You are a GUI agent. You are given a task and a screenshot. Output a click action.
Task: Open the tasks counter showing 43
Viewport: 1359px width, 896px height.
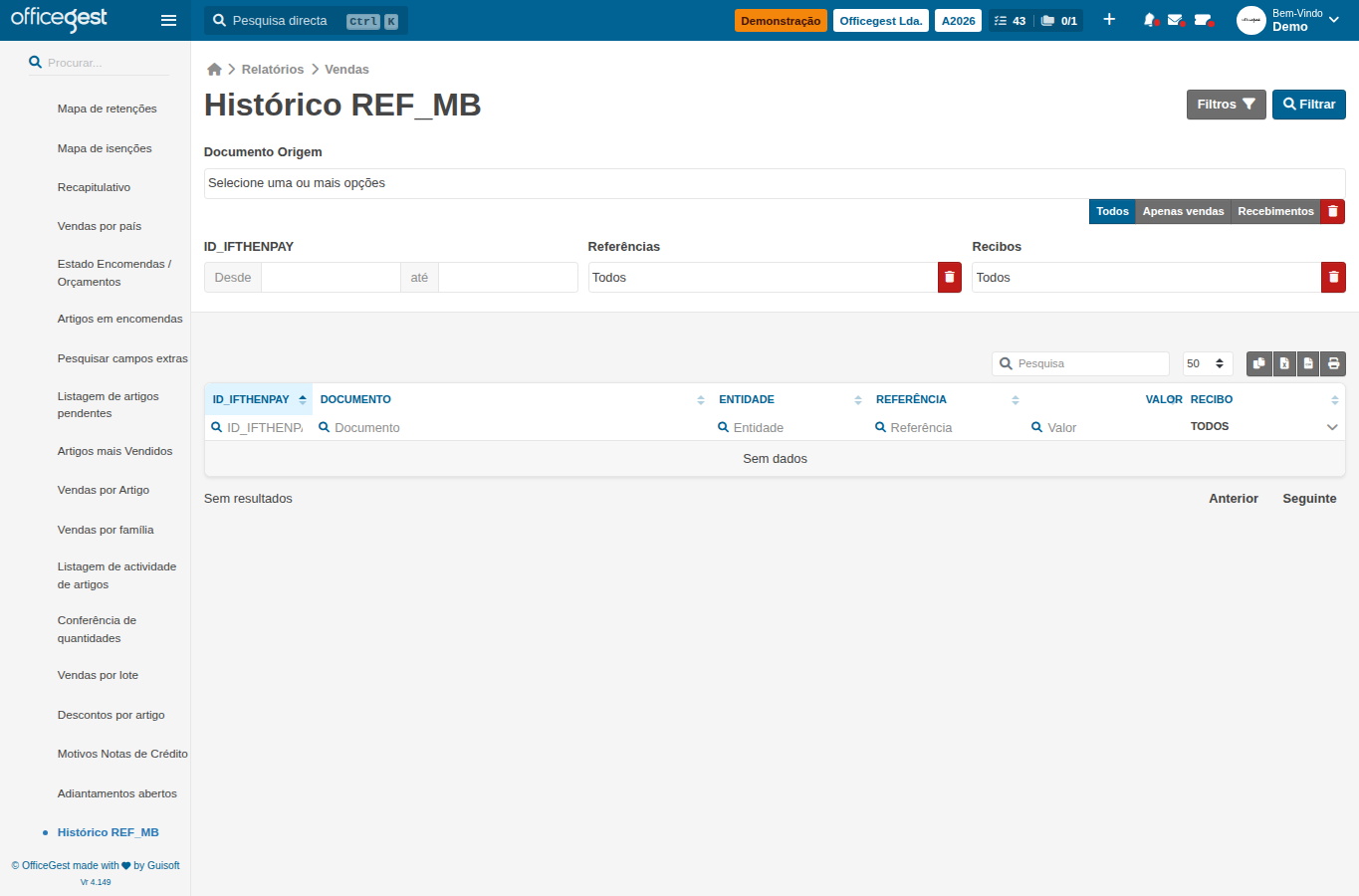click(x=1011, y=20)
